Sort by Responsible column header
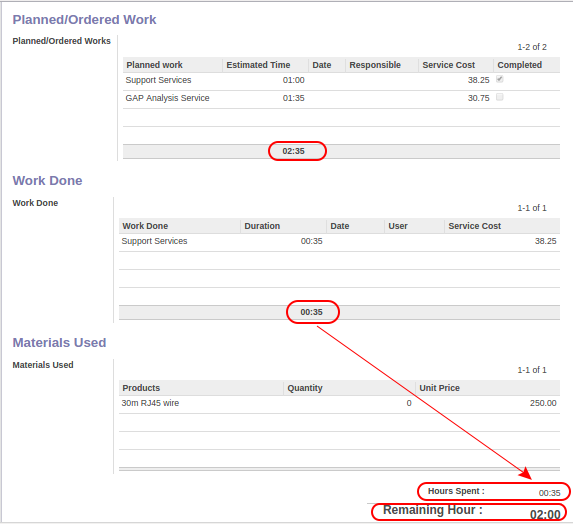 (x=375, y=65)
